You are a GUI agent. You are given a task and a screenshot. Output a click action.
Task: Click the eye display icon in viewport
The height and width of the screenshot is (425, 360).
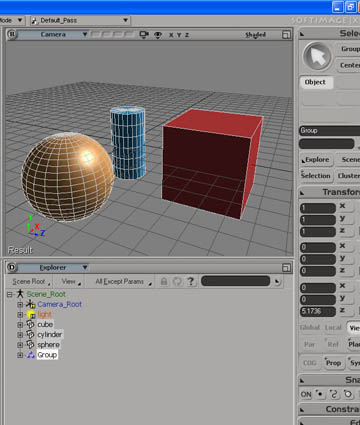coord(158,35)
